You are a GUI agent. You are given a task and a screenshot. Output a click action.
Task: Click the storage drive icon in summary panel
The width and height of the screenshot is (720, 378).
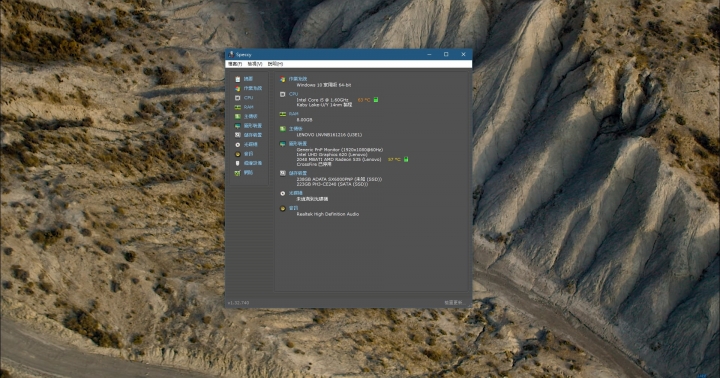tap(282, 173)
